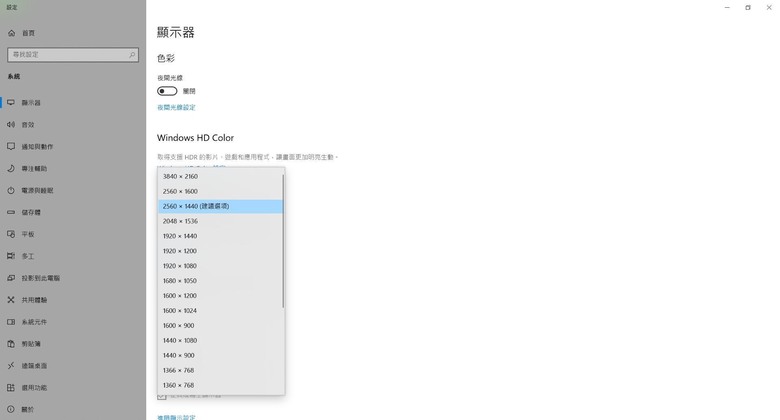Choose 2048 × 1536 resolution
This screenshot has width=780, height=420.
coord(220,221)
